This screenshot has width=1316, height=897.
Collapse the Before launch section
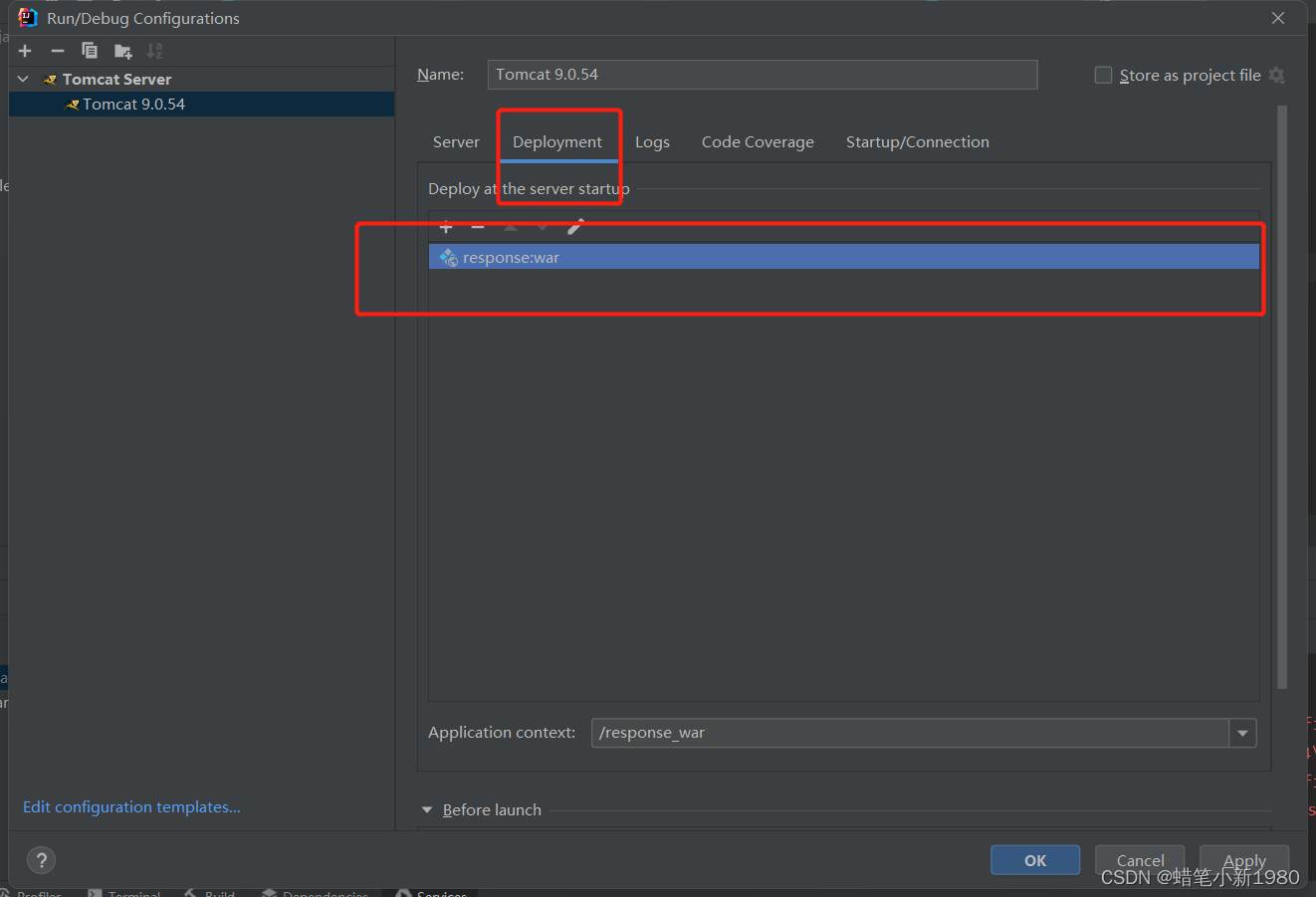[427, 810]
